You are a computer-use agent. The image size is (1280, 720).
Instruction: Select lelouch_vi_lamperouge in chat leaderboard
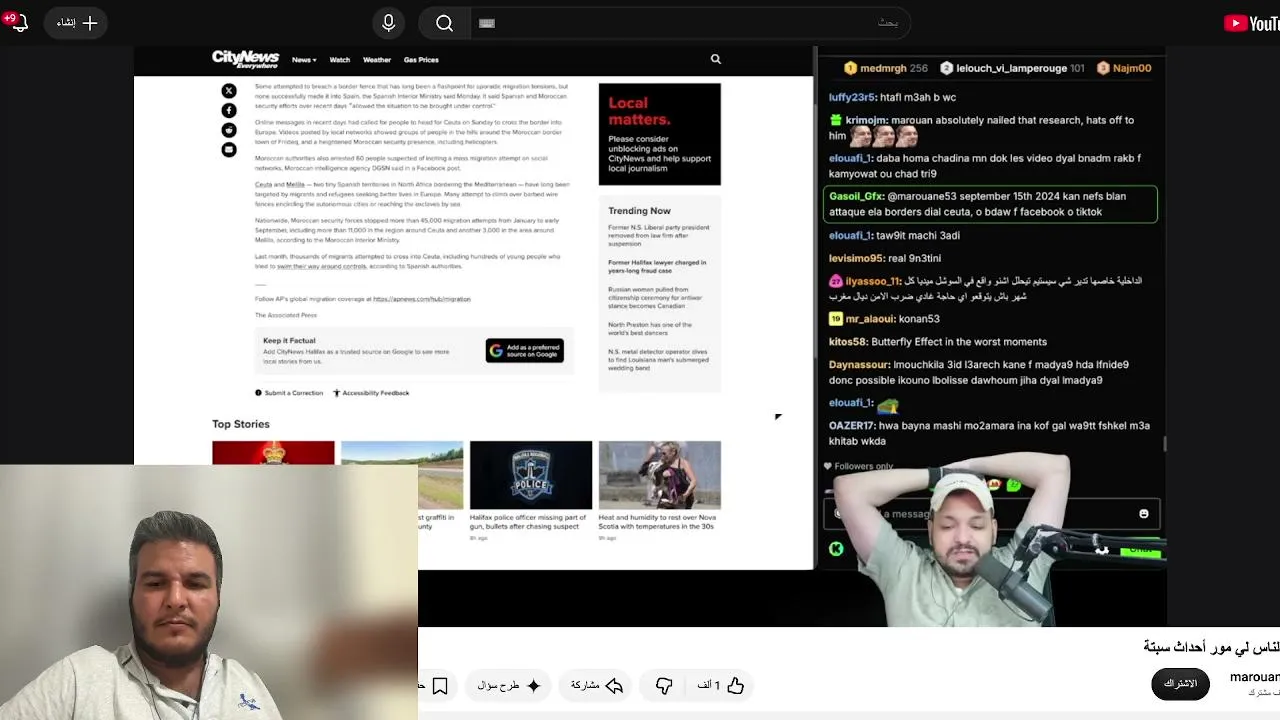click(1012, 68)
